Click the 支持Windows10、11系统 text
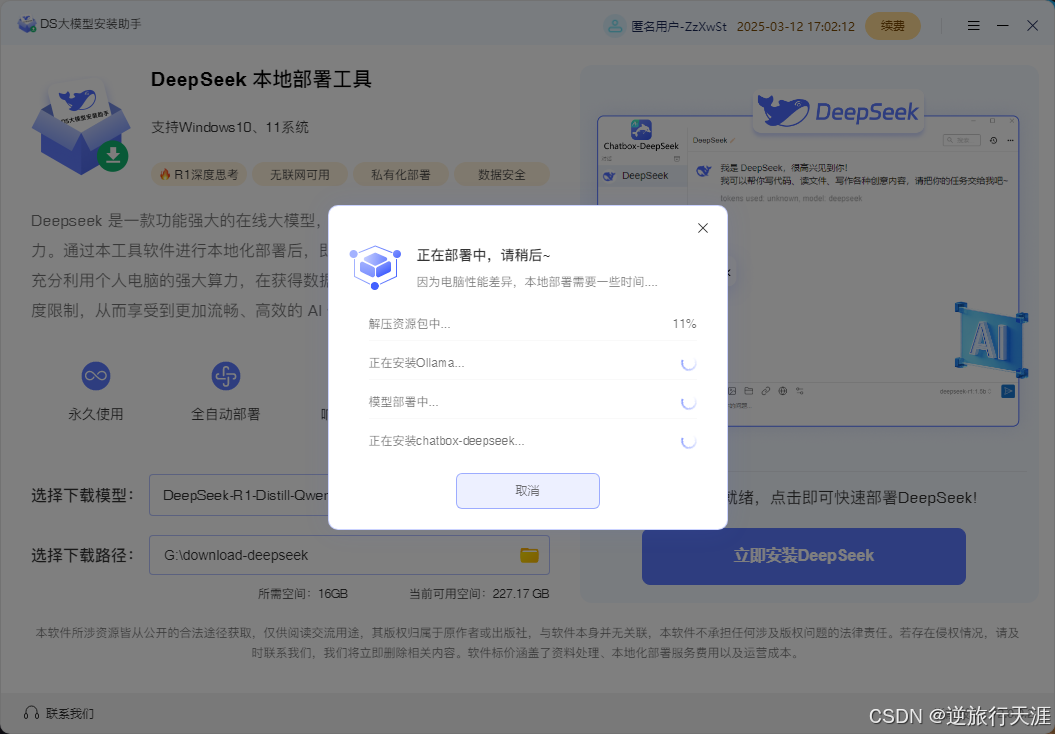The height and width of the screenshot is (734, 1055). pos(229,127)
